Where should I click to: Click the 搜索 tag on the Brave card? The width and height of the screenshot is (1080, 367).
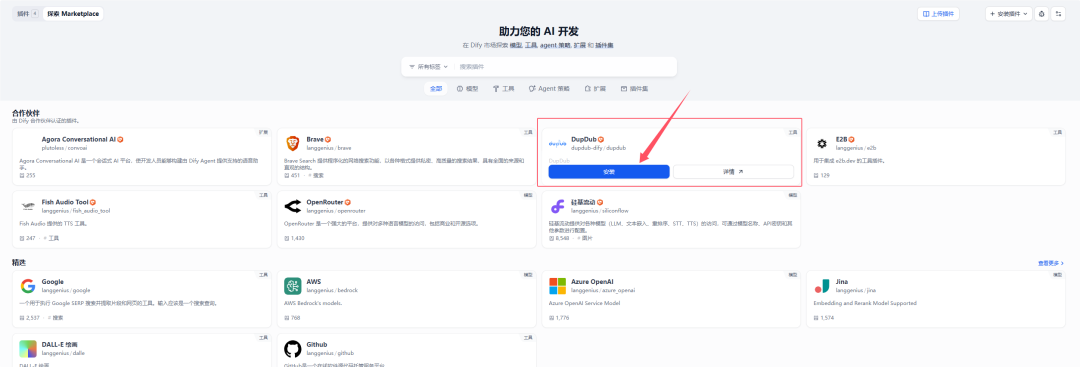tap(316, 176)
